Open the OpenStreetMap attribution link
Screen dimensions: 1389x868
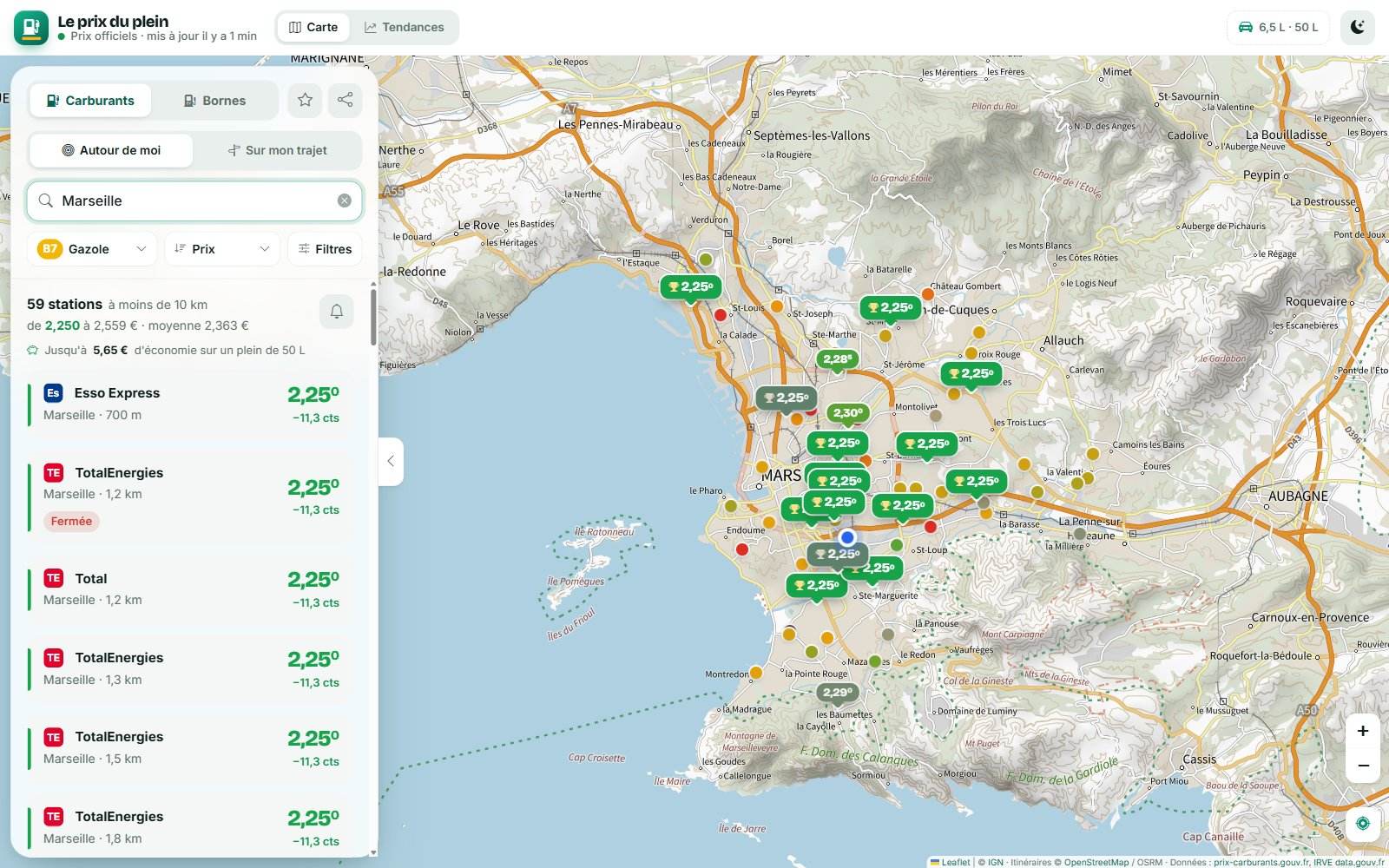click(1096, 862)
